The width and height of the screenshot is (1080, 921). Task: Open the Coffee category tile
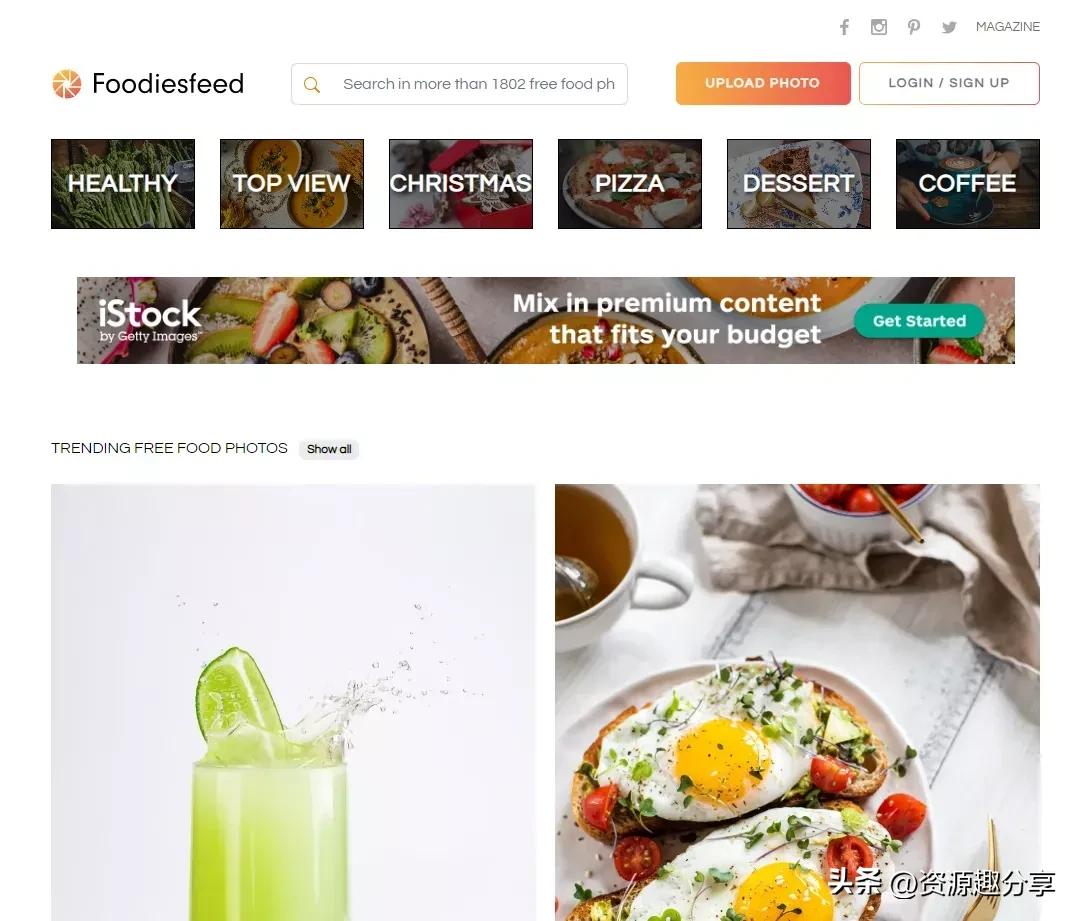[968, 184]
